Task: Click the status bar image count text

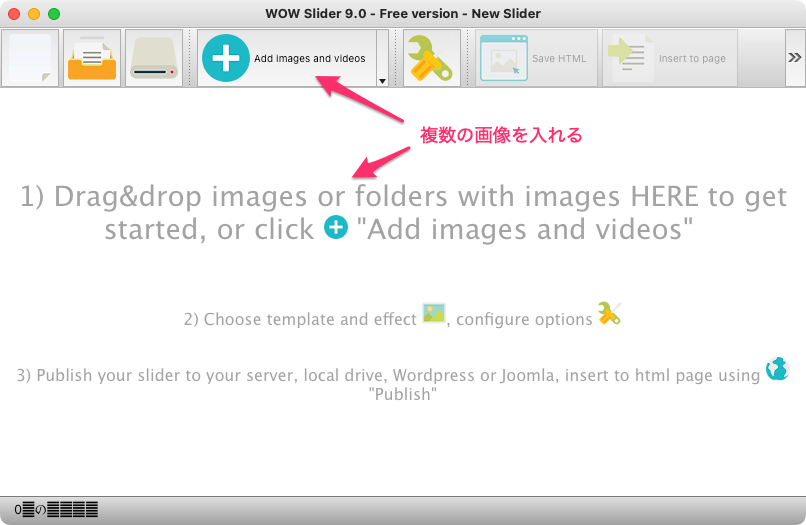Action: [x=57, y=510]
